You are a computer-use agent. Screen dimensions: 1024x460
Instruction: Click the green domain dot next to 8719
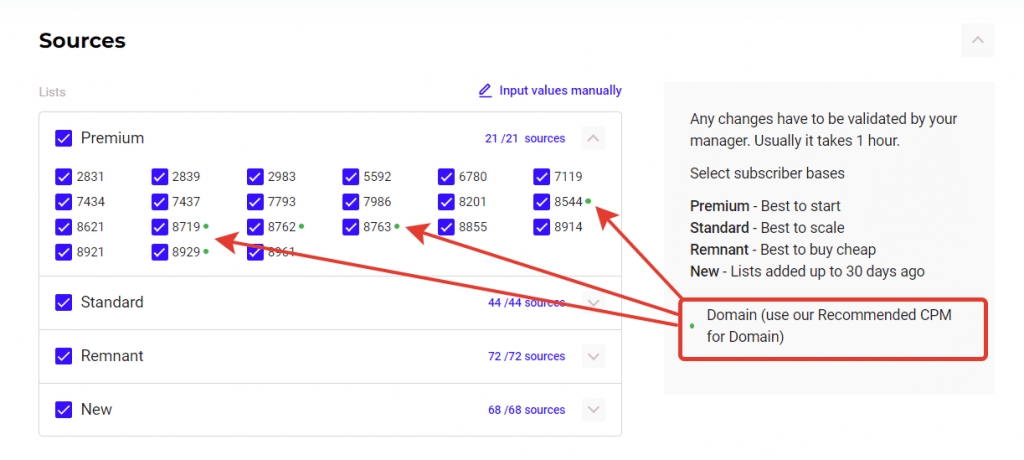[206, 226]
